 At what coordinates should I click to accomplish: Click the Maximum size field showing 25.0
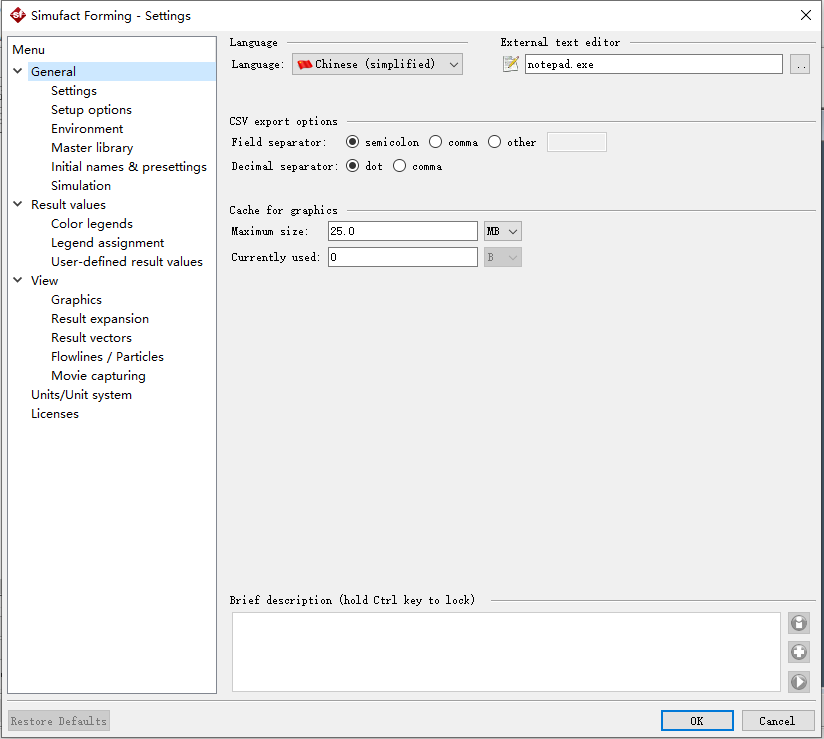pyautogui.click(x=403, y=231)
